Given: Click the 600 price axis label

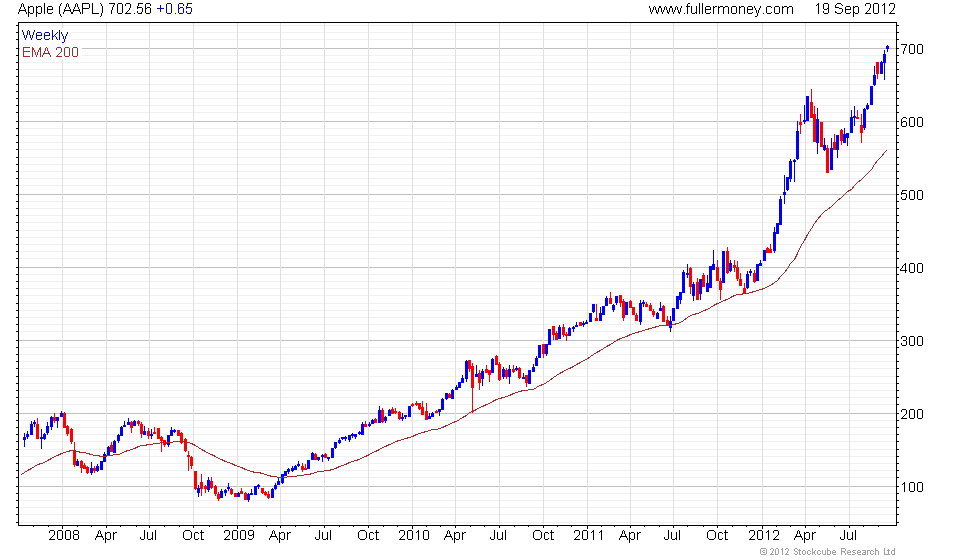Looking at the screenshot, I should point(912,122).
